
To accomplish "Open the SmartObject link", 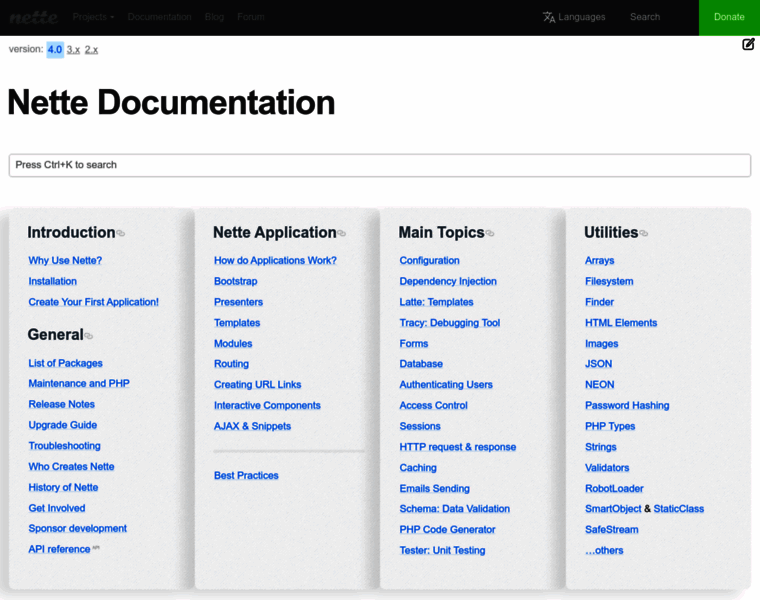I will pos(613,509).
